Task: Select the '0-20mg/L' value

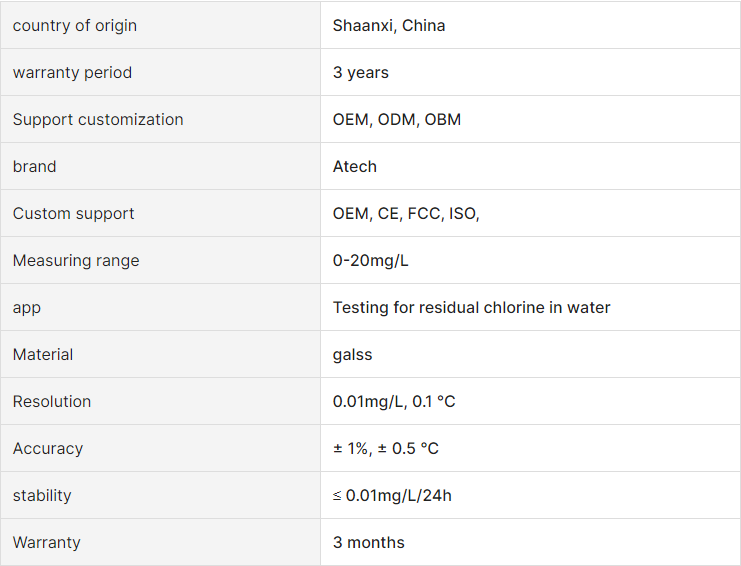Action: pyautogui.click(x=370, y=261)
